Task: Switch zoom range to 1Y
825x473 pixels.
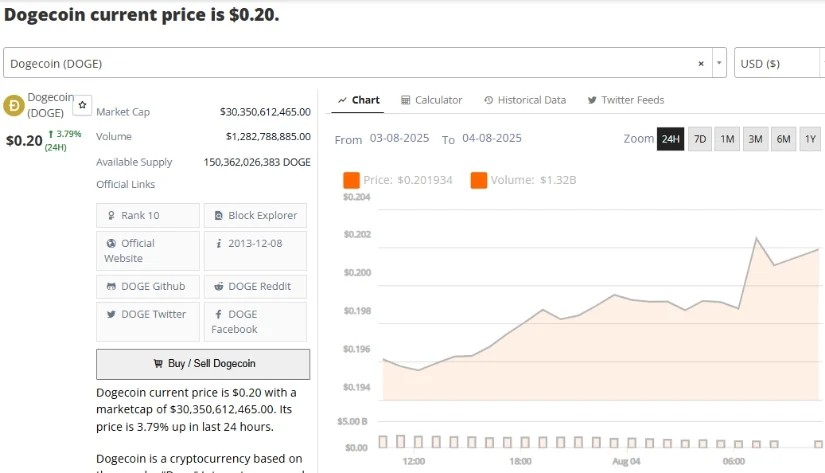Action: coord(810,139)
